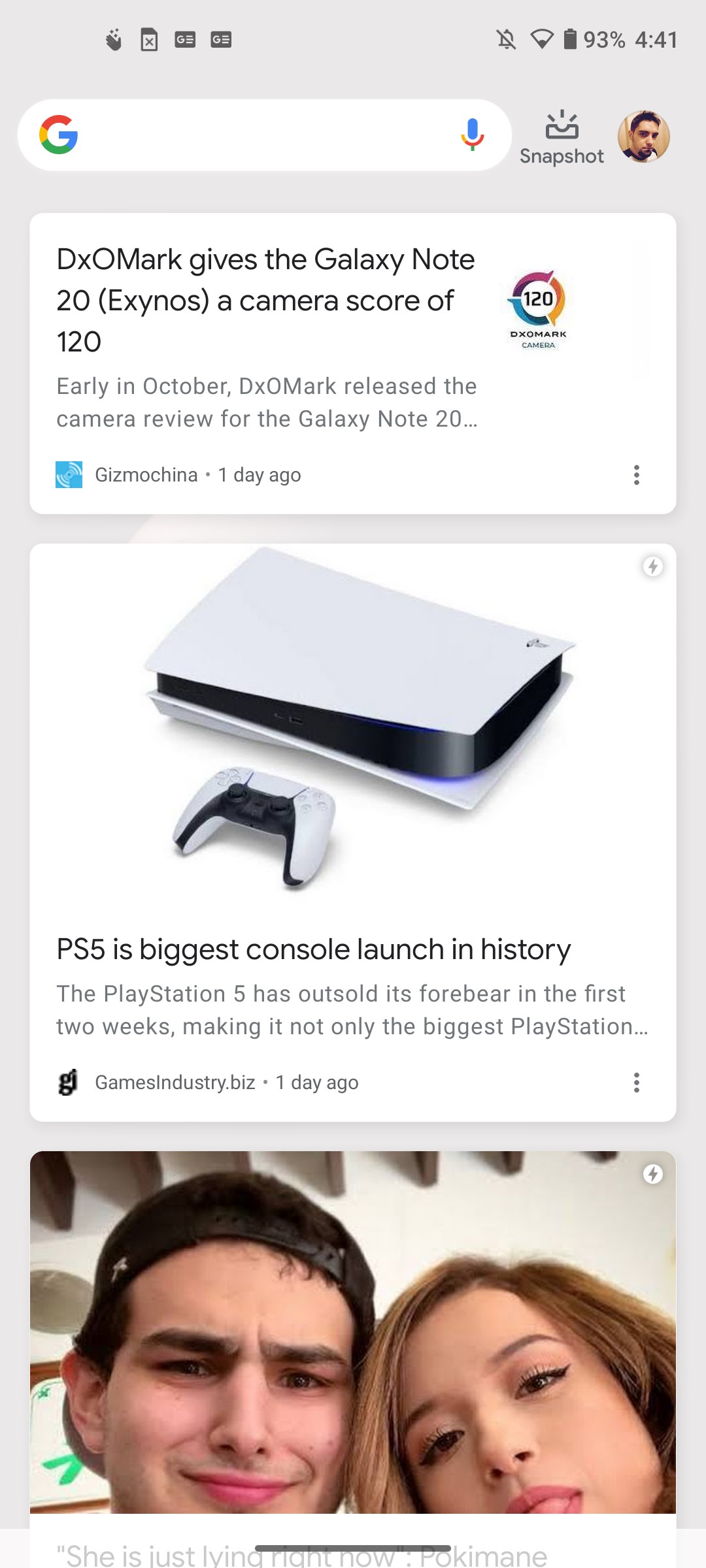This screenshot has width=706, height=1568.
Task: Click the Gizmochina source icon
Action: 69,474
